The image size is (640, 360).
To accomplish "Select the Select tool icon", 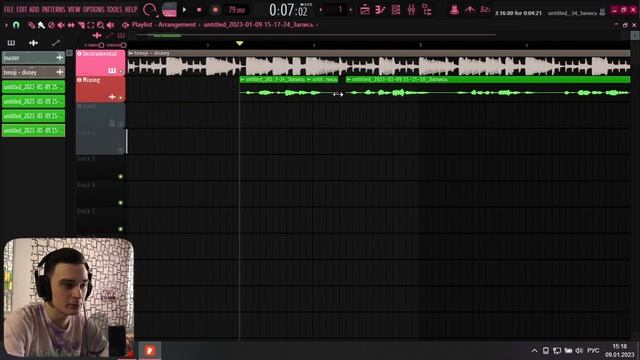I will click(91, 25).
